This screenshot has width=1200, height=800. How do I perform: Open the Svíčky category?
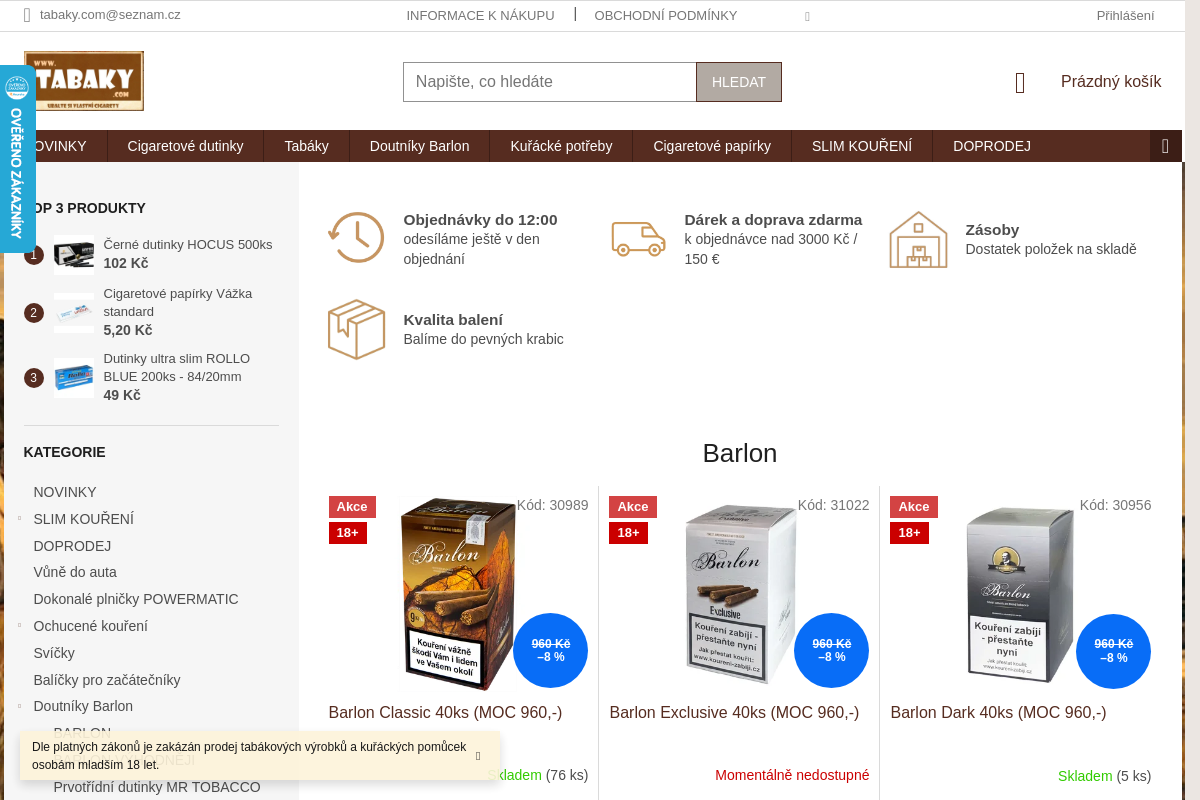(54, 653)
